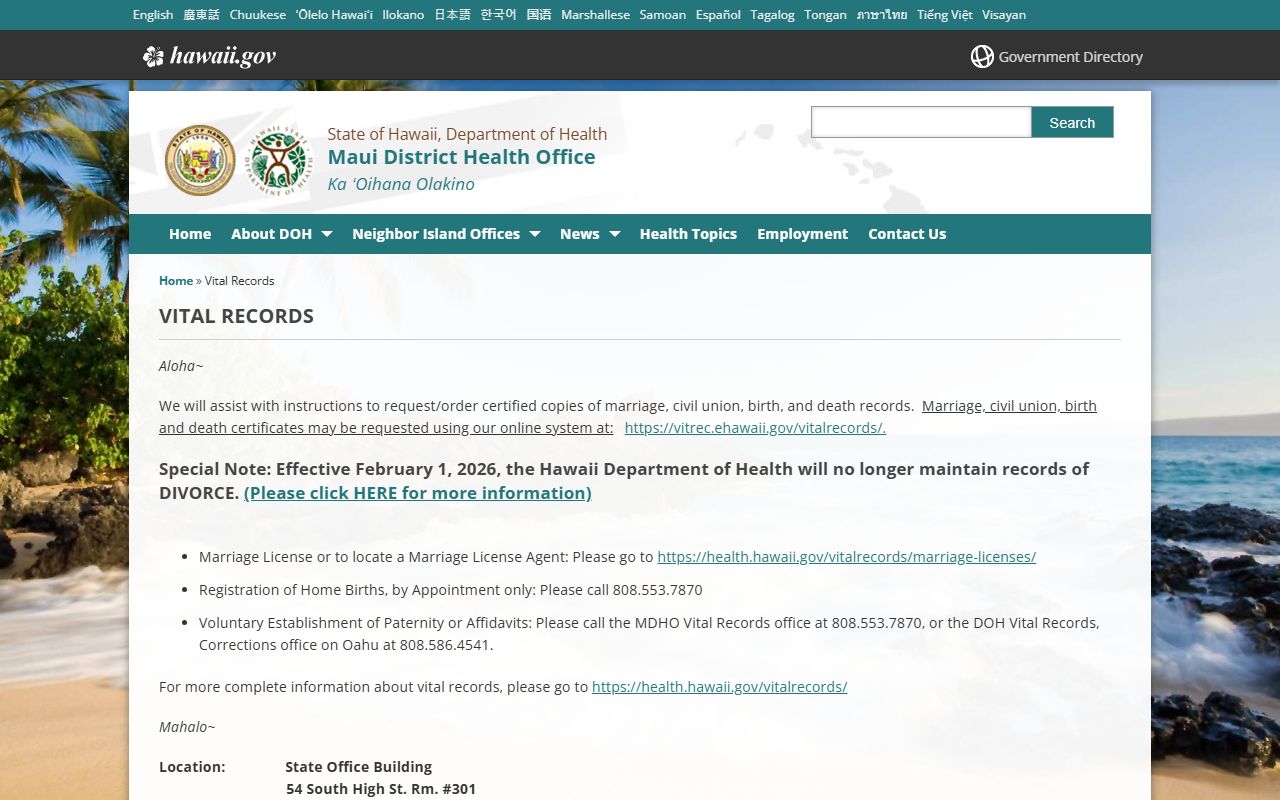Select Home in the main navigation bar
Image resolution: width=1280 pixels, height=800 pixels.
click(x=190, y=234)
